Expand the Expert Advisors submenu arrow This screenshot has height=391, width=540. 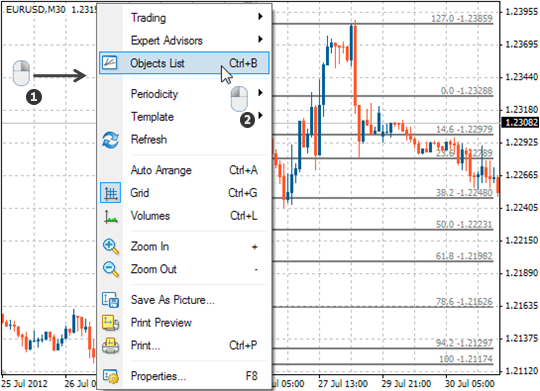[260, 39]
